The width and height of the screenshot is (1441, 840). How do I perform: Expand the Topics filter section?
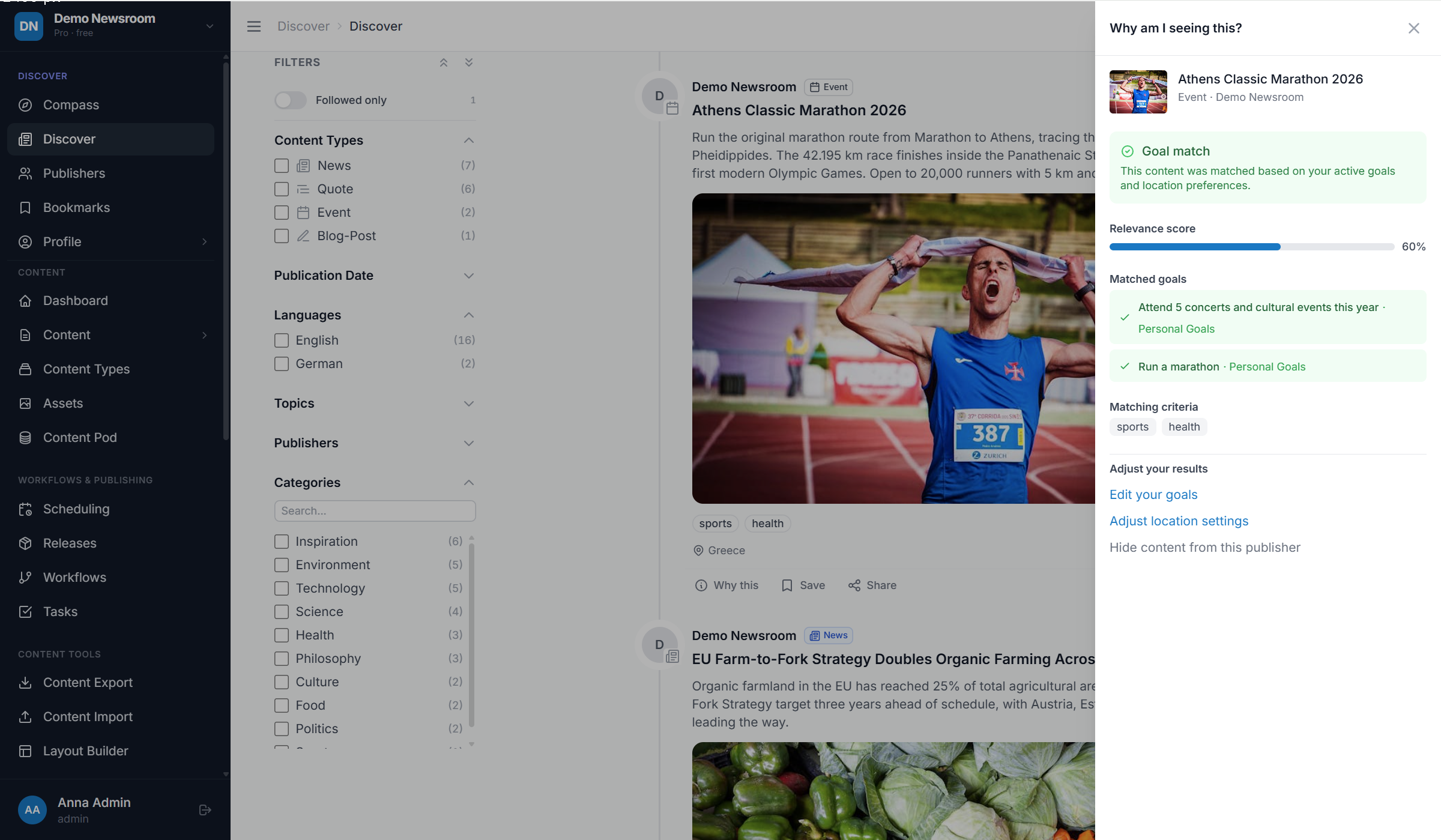(469, 403)
